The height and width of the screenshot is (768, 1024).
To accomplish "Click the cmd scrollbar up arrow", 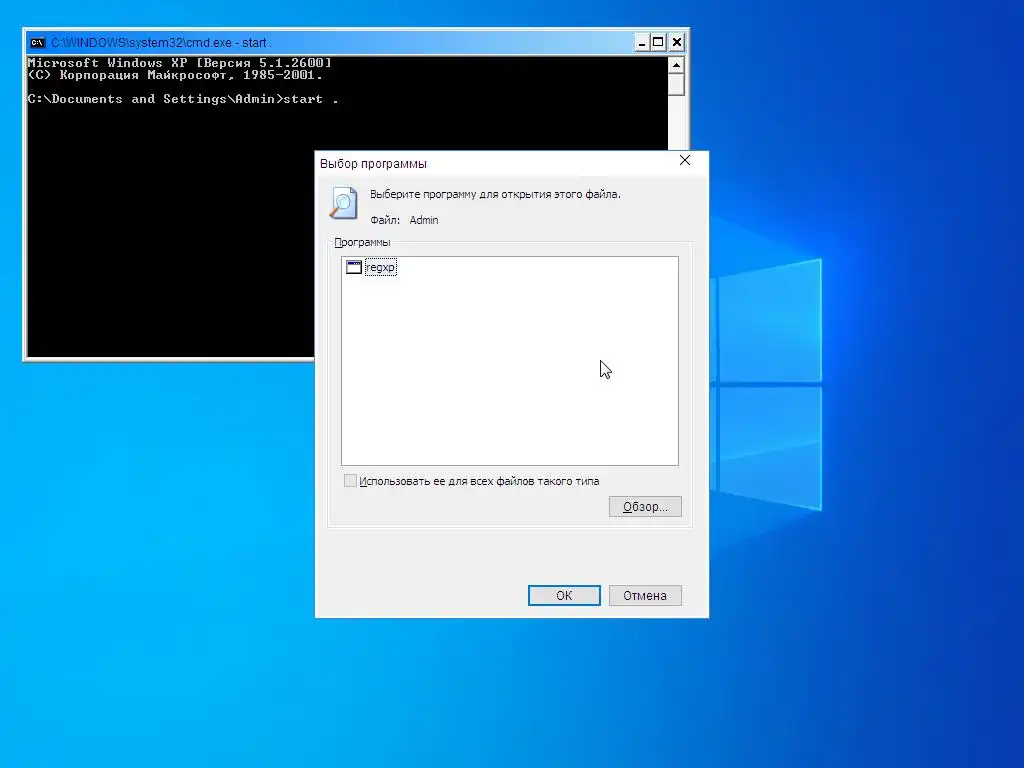I will coord(677,65).
